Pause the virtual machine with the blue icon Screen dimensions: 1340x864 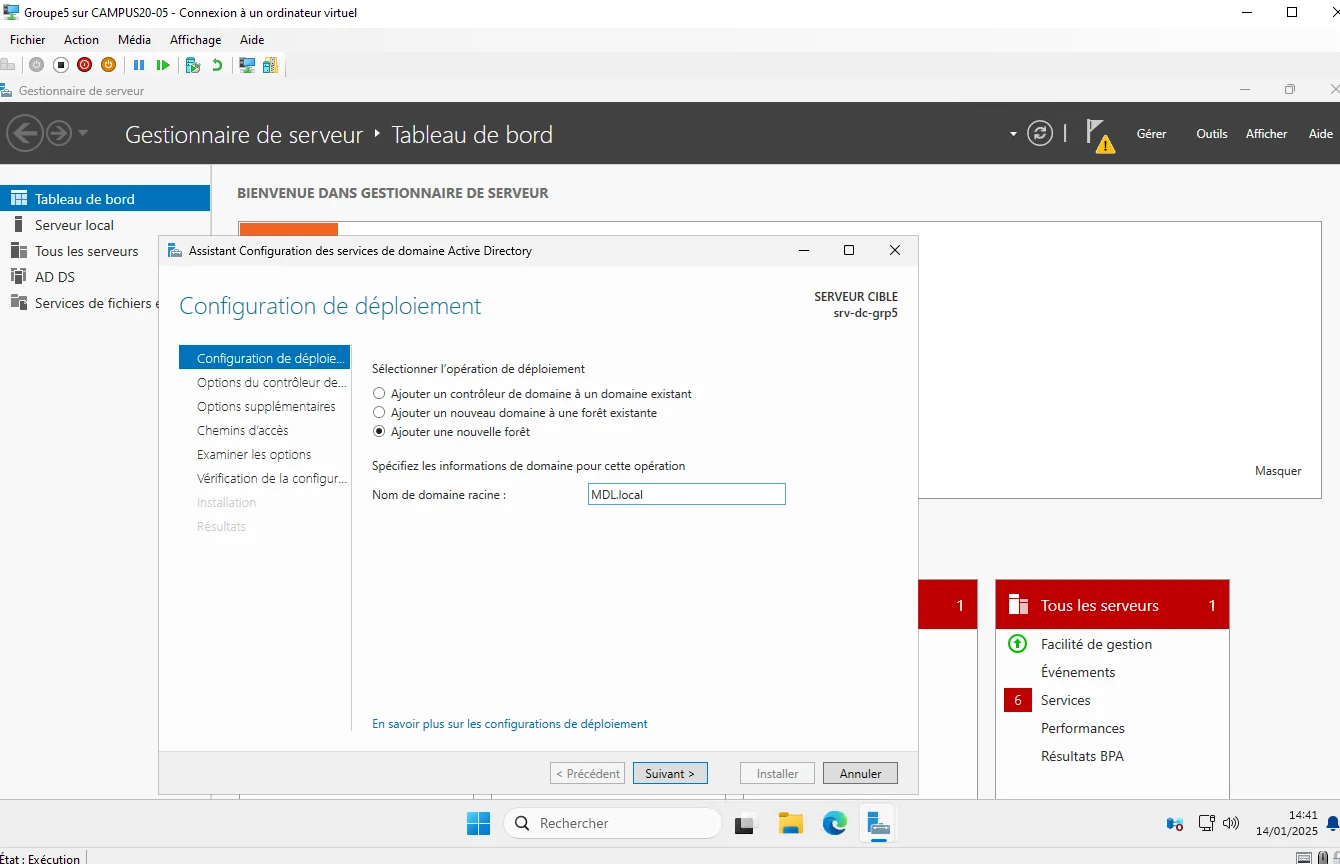click(139, 65)
